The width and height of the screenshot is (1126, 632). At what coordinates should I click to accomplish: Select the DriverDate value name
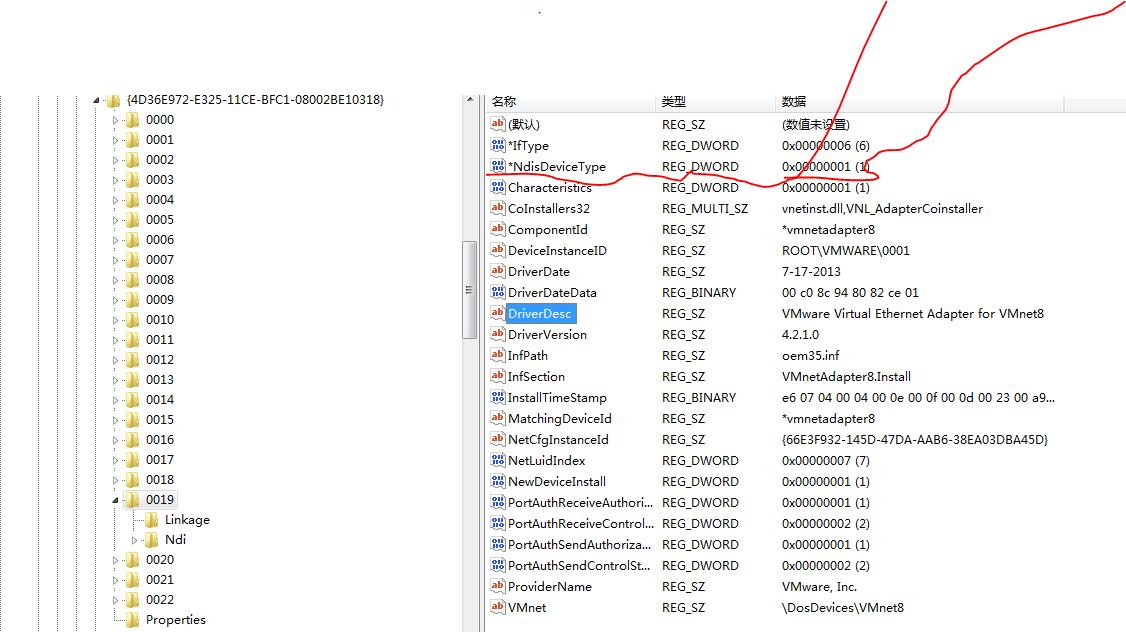539,271
